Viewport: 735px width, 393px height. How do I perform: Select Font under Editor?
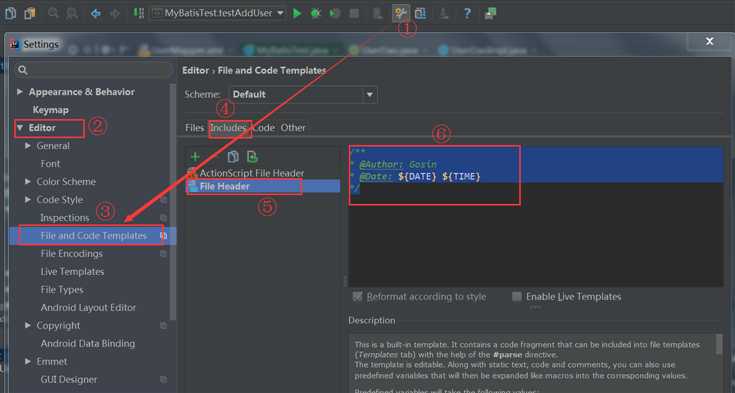(x=50, y=164)
